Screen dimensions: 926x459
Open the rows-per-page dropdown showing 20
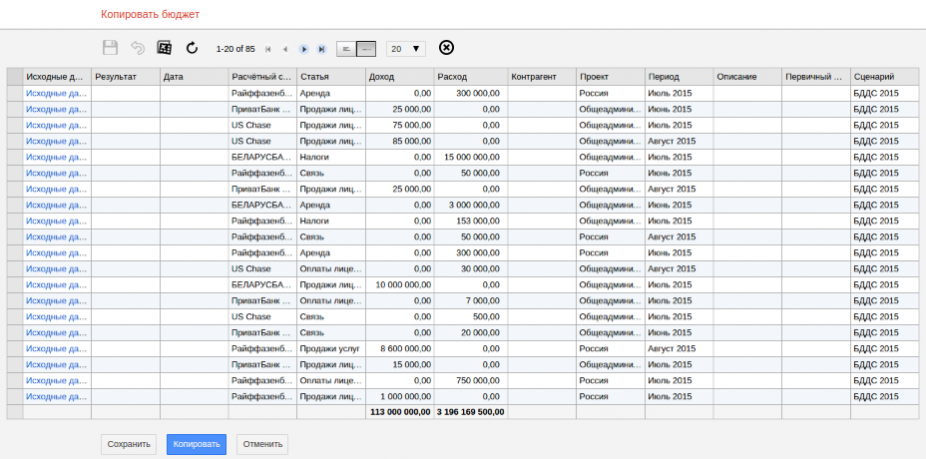pyautogui.click(x=406, y=48)
